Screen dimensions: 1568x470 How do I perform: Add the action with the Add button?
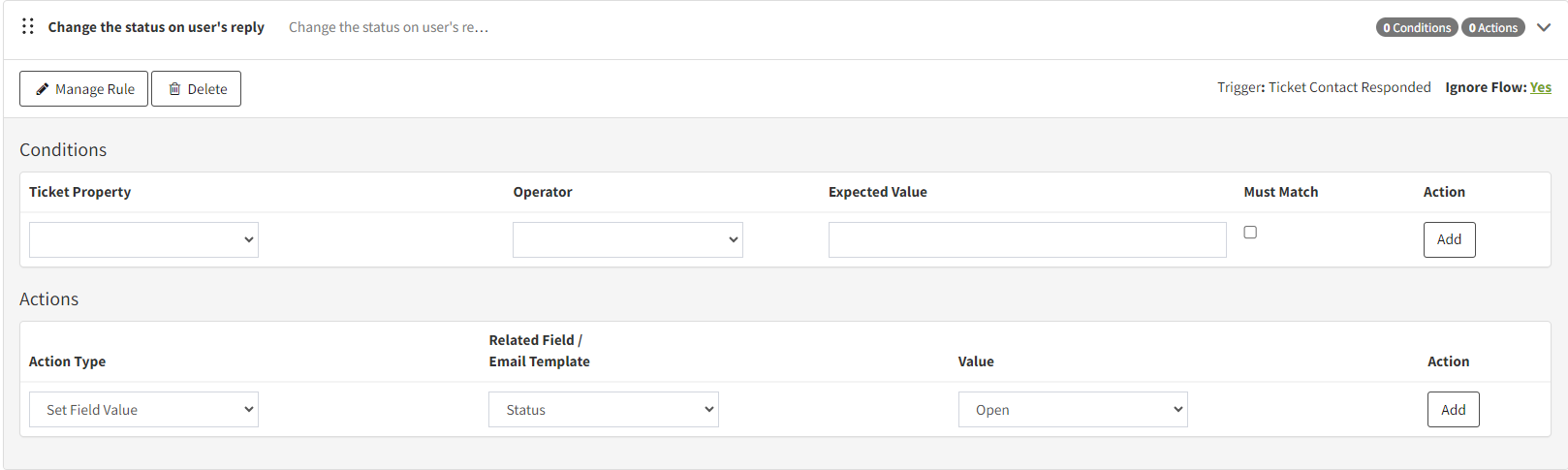click(1453, 410)
